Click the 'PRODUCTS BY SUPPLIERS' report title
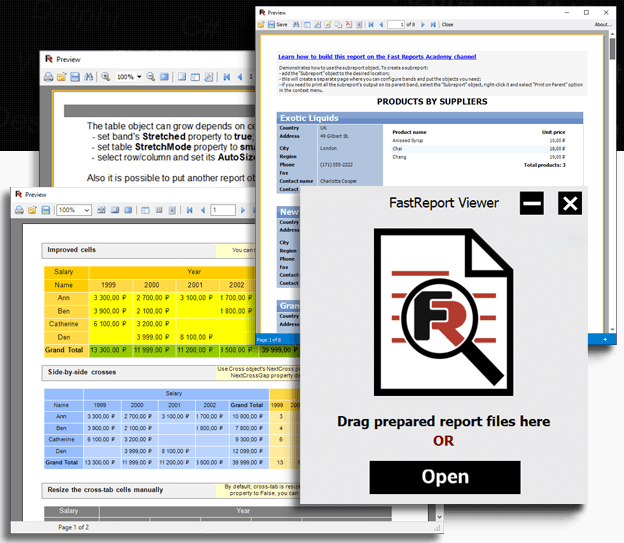Screen dimensions: 624x543 432,102
